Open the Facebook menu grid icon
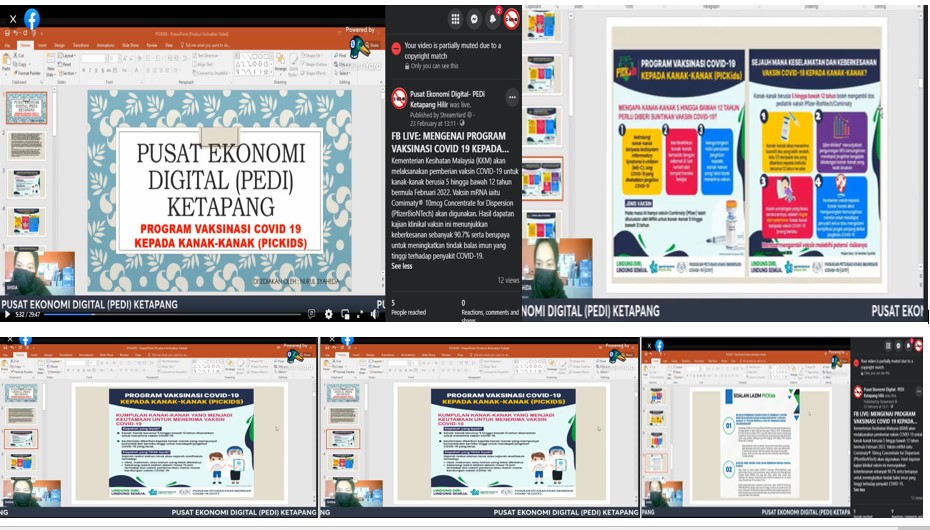930x530 pixels. (x=455, y=19)
